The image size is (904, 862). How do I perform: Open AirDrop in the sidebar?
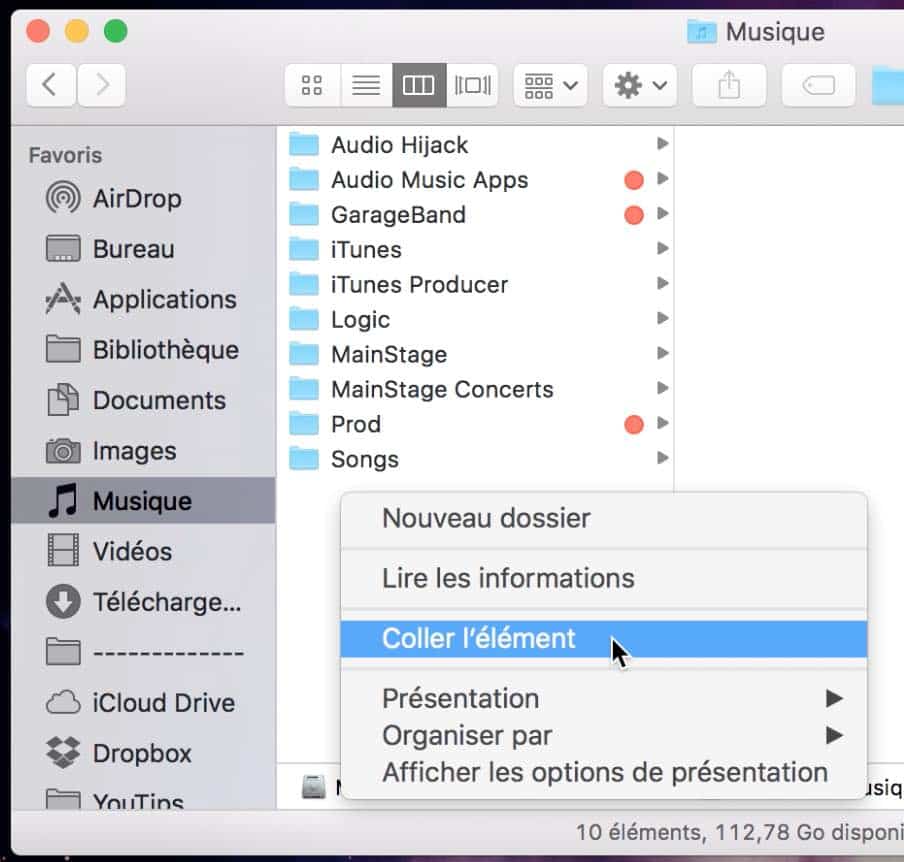(143, 198)
